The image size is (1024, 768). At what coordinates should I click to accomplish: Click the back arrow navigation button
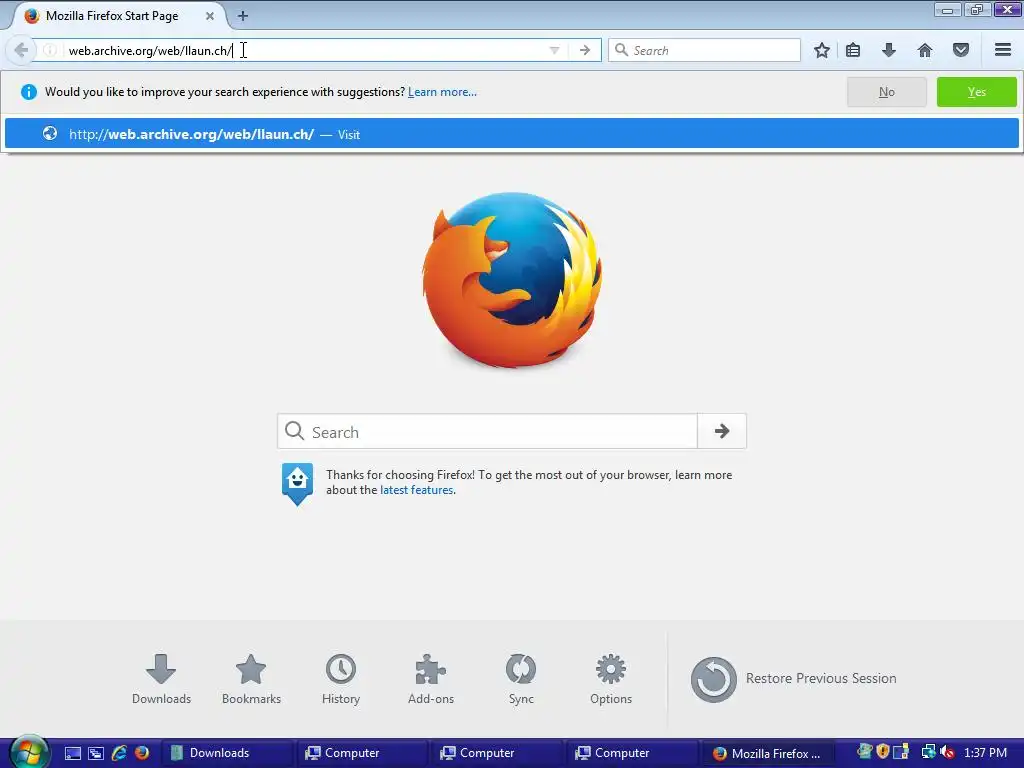point(20,50)
